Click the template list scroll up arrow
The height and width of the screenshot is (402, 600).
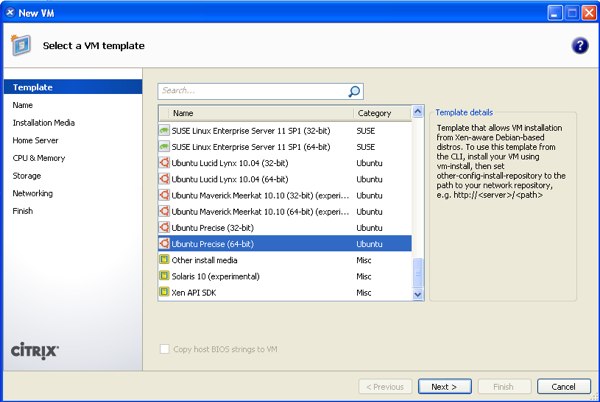click(x=418, y=112)
